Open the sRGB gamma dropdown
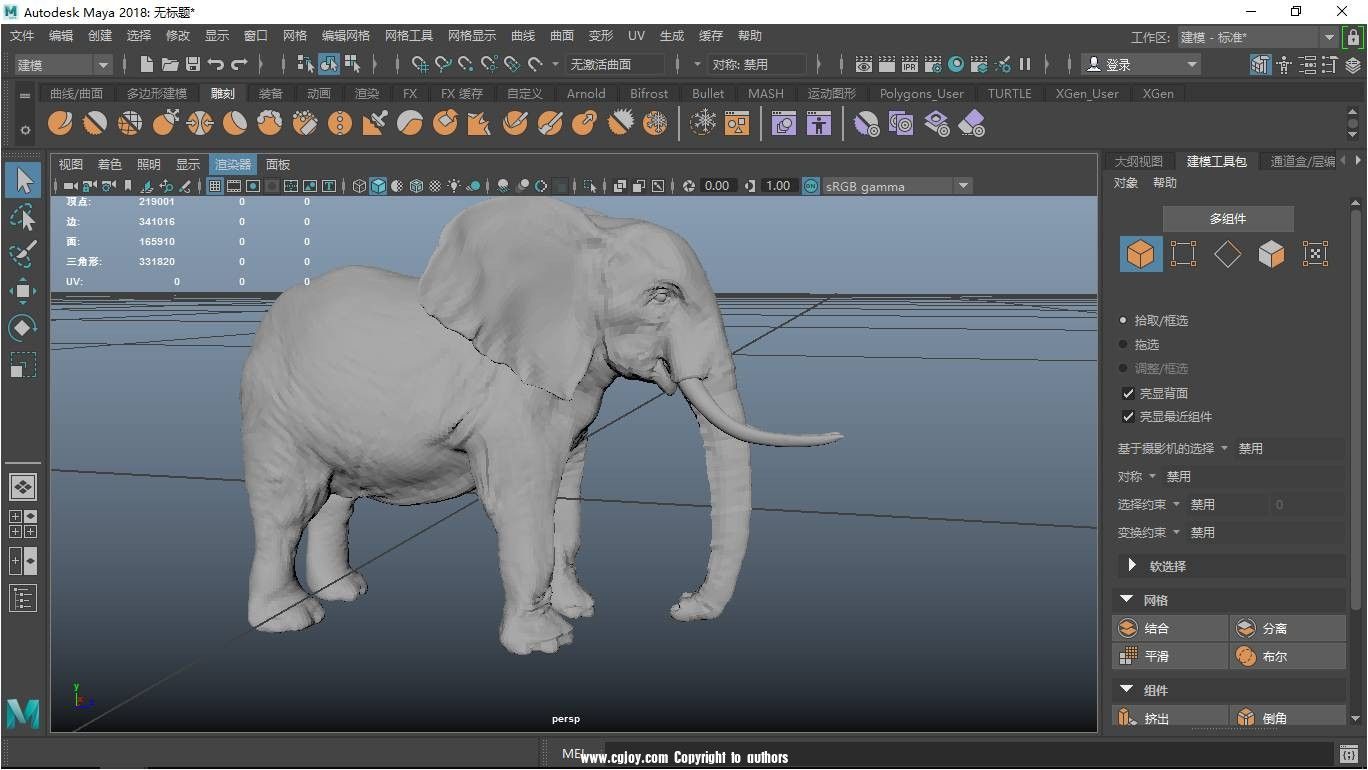Screen dimensions: 1368x770 pos(895,186)
